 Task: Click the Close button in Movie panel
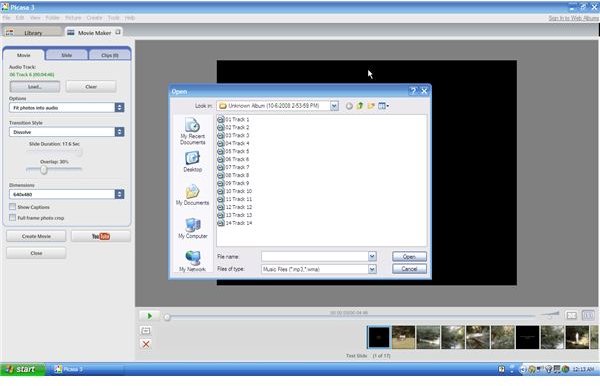pos(36,253)
